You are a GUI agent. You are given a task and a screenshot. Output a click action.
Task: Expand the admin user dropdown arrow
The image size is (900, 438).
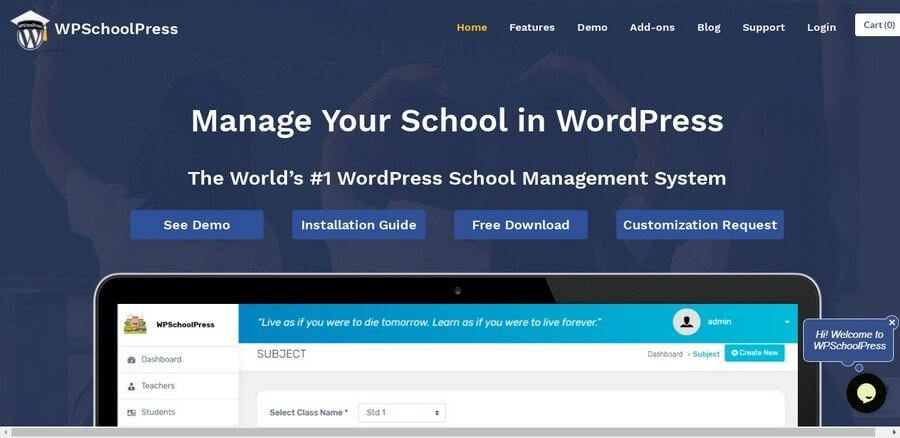click(787, 322)
